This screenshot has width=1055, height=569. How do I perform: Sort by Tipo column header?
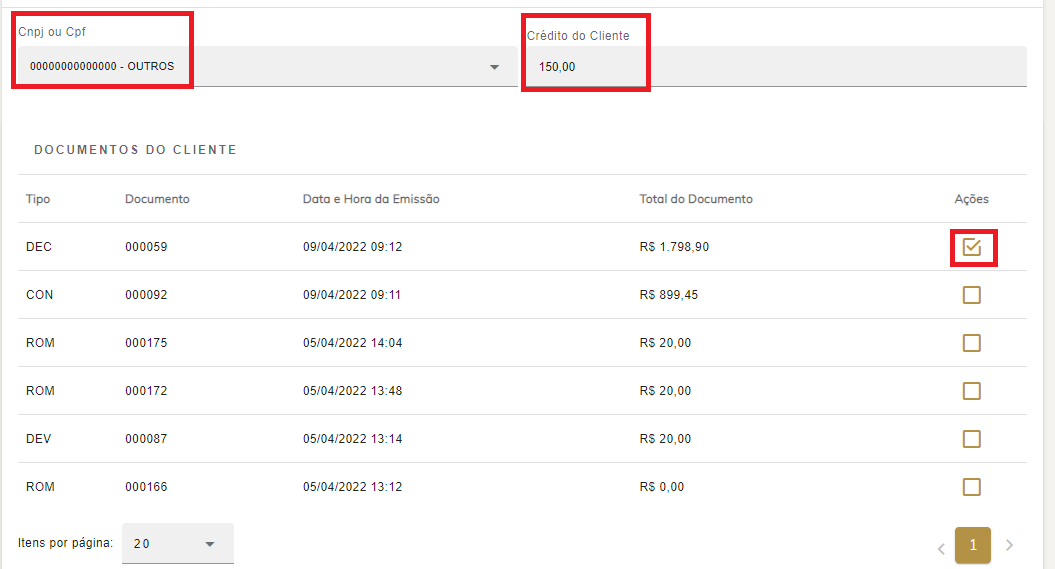(x=38, y=199)
